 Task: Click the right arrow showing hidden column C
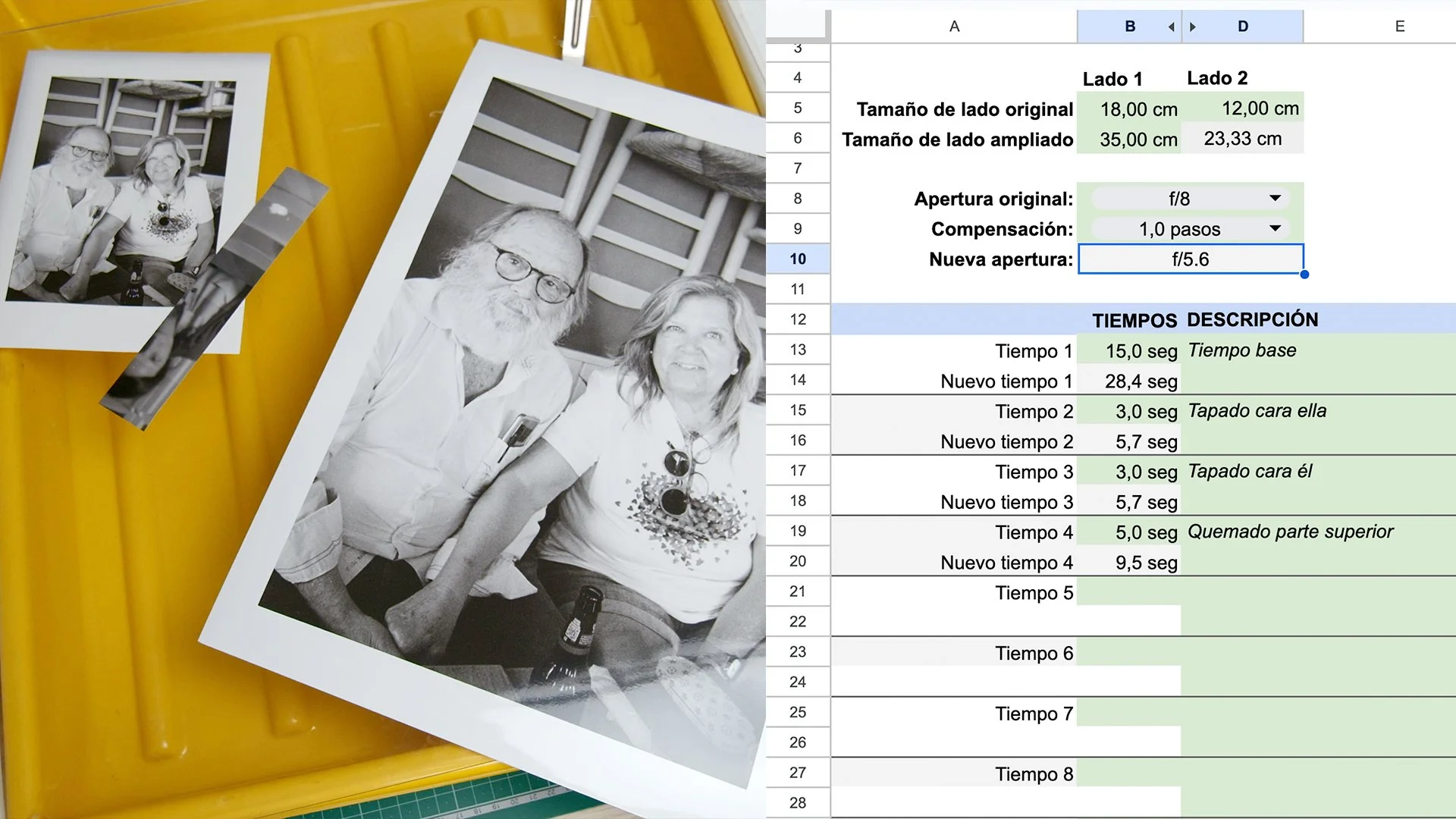click(1192, 27)
